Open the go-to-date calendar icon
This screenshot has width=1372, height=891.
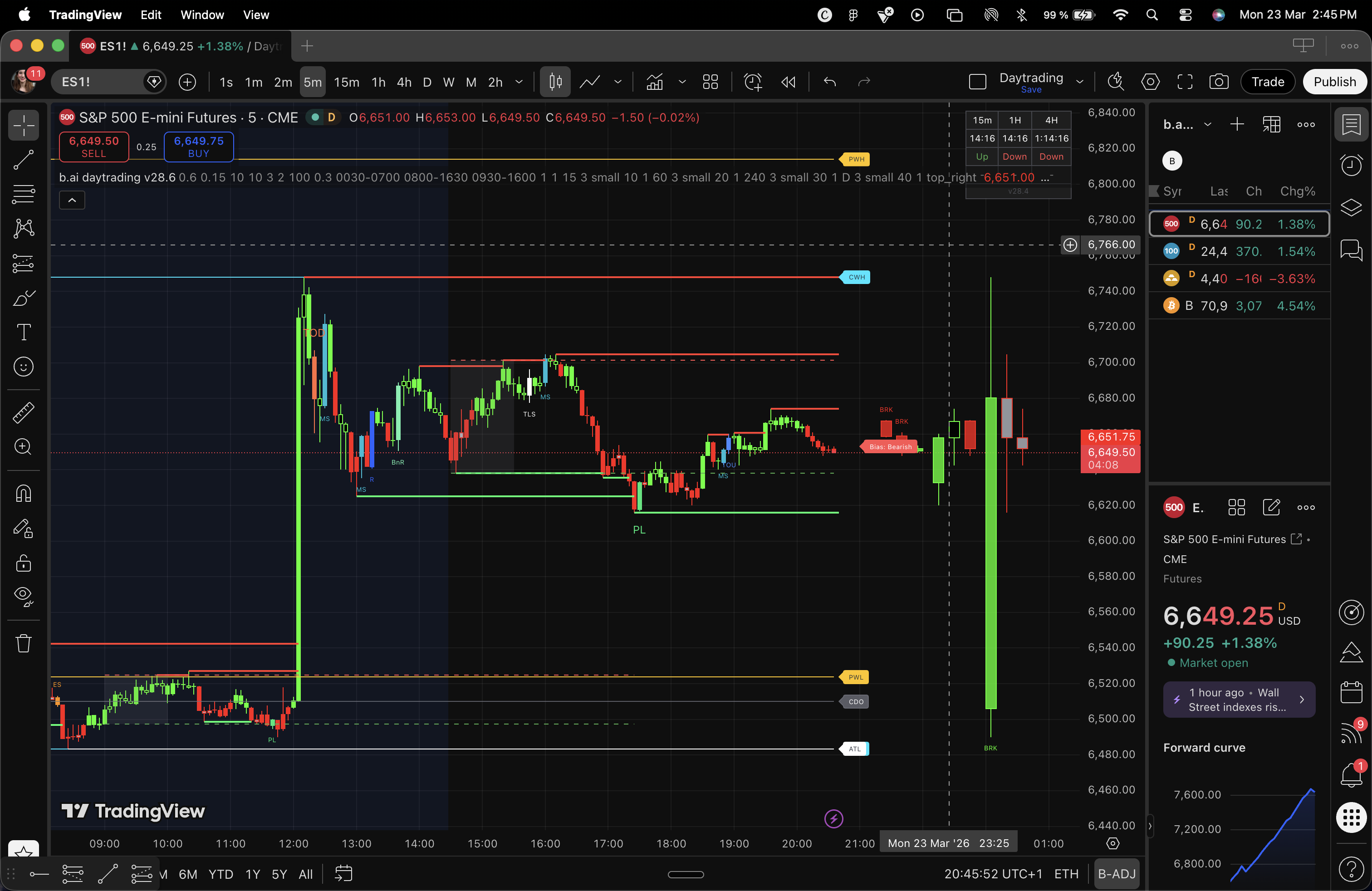point(343,874)
